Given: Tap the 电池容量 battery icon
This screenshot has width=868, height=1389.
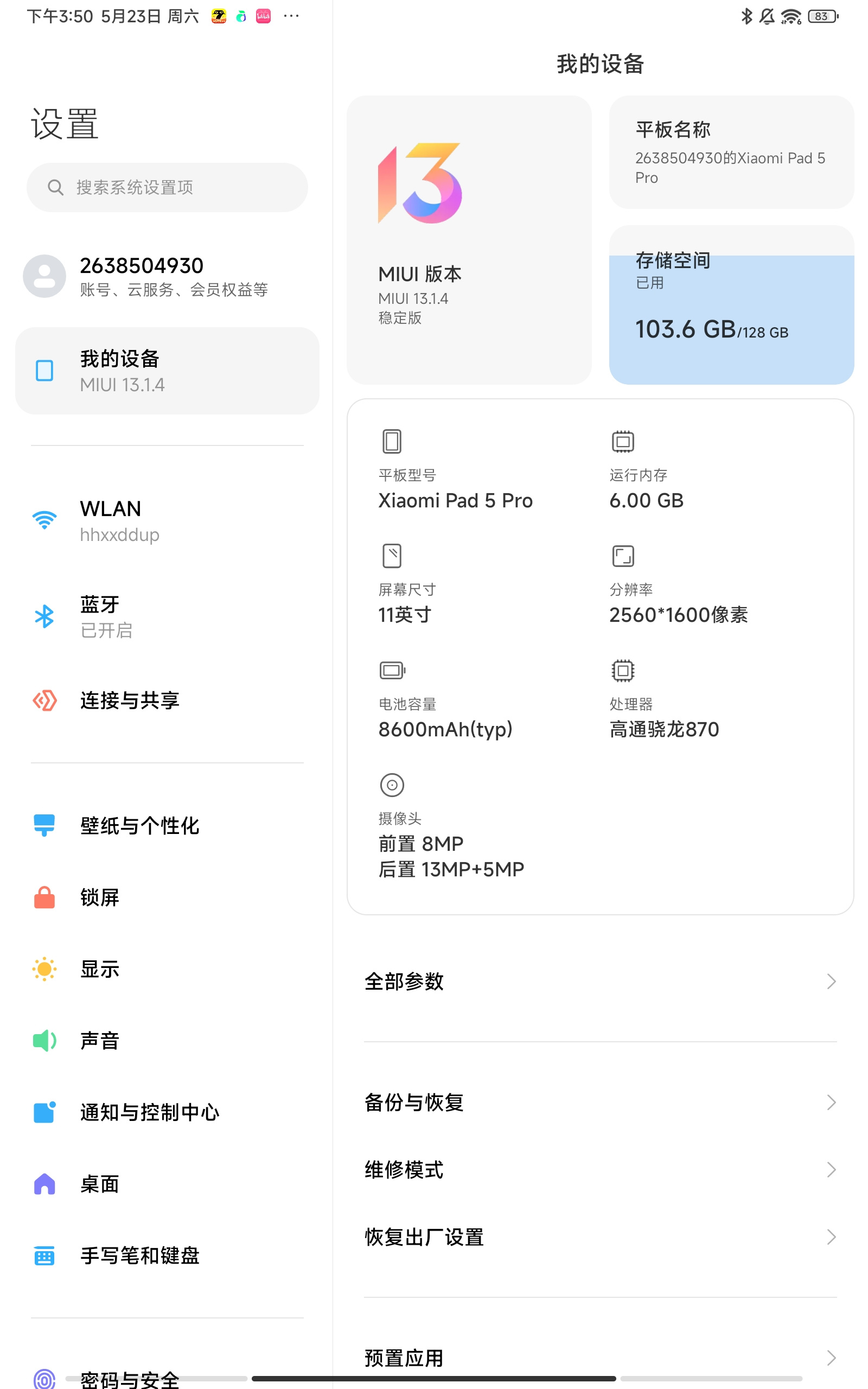Looking at the screenshot, I should click(393, 670).
